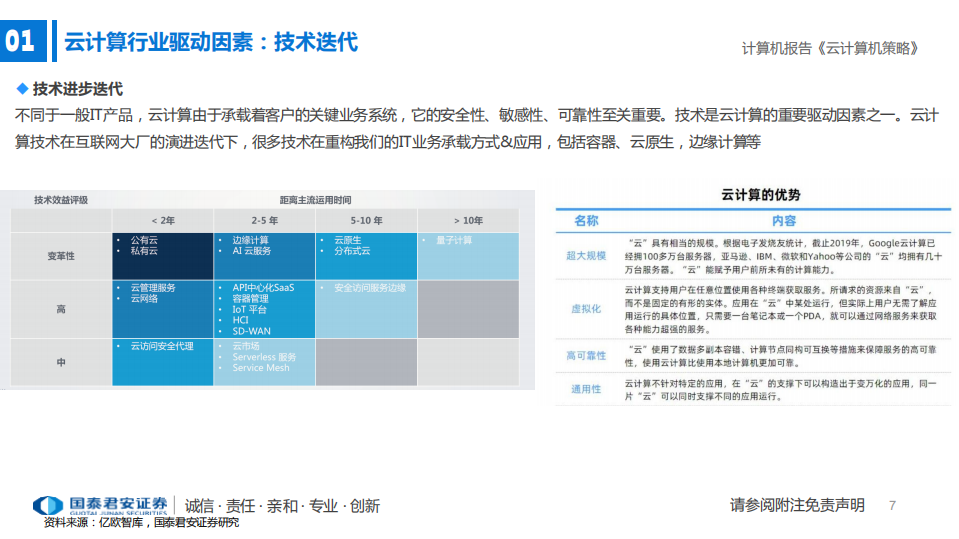Image resolution: width=959 pixels, height=539 pixels.
Task: Click the 容器管理 entry
Action: click(250, 299)
